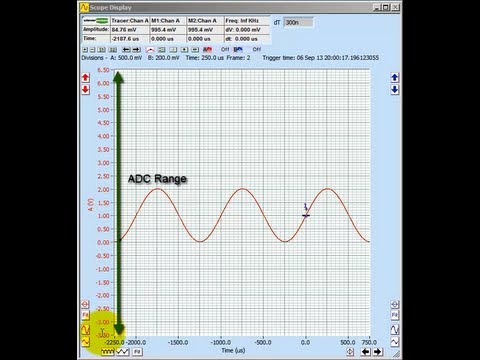Screen dimensions: 480x360
Task: Toggle the channel B trace button
Action: [x=238, y=49]
